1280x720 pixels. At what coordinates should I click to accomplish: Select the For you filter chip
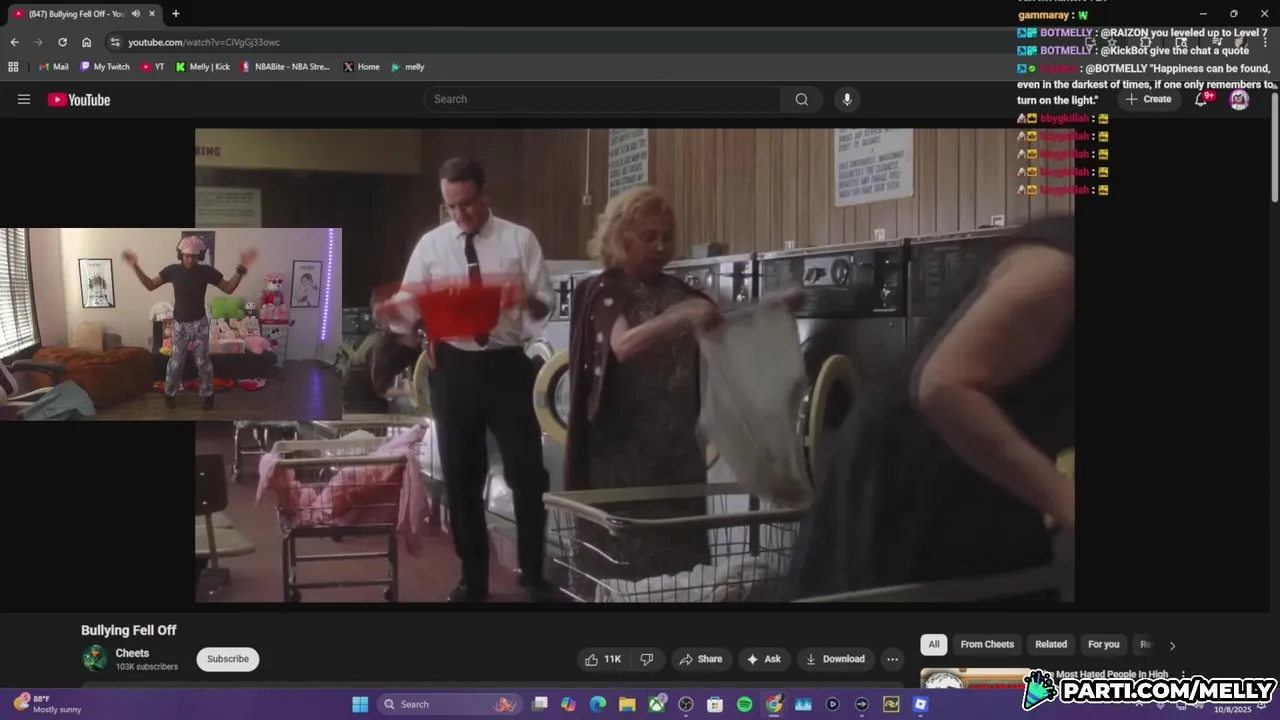pyautogui.click(x=1104, y=644)
